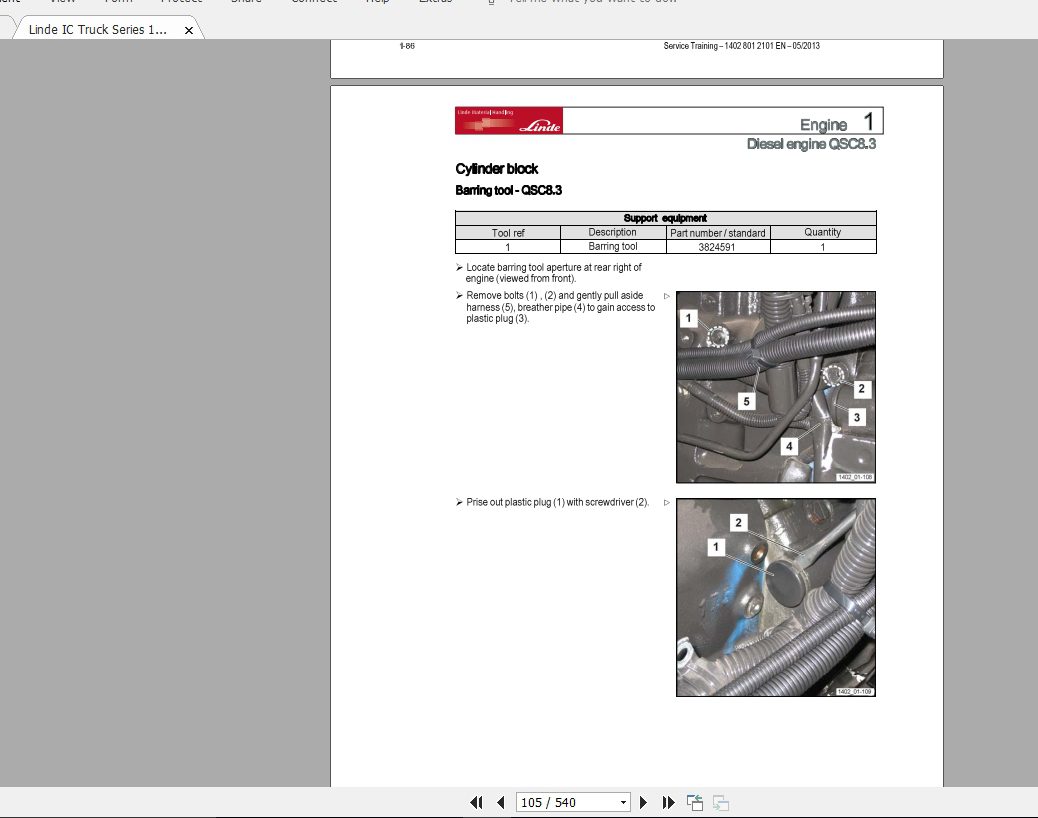Click the 'Support equipment' table header
1038x818 pixels.
[x=665, y=218]
